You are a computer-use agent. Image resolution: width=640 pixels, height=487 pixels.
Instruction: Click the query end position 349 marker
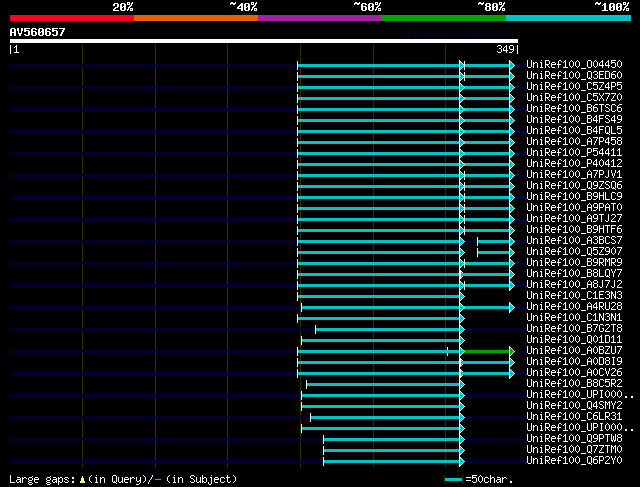coord(507,49)
